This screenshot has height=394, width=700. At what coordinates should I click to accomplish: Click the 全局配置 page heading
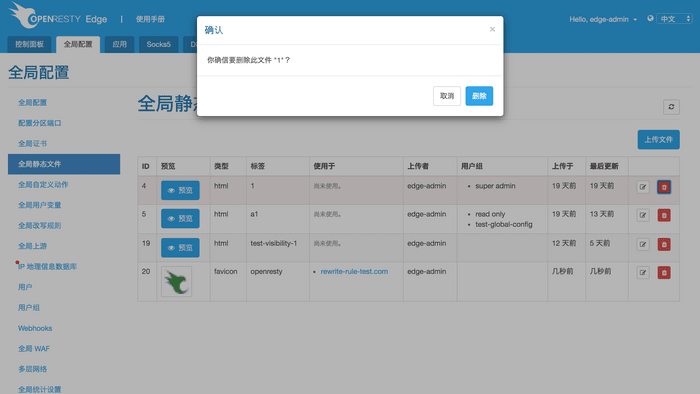pos(38,72)
